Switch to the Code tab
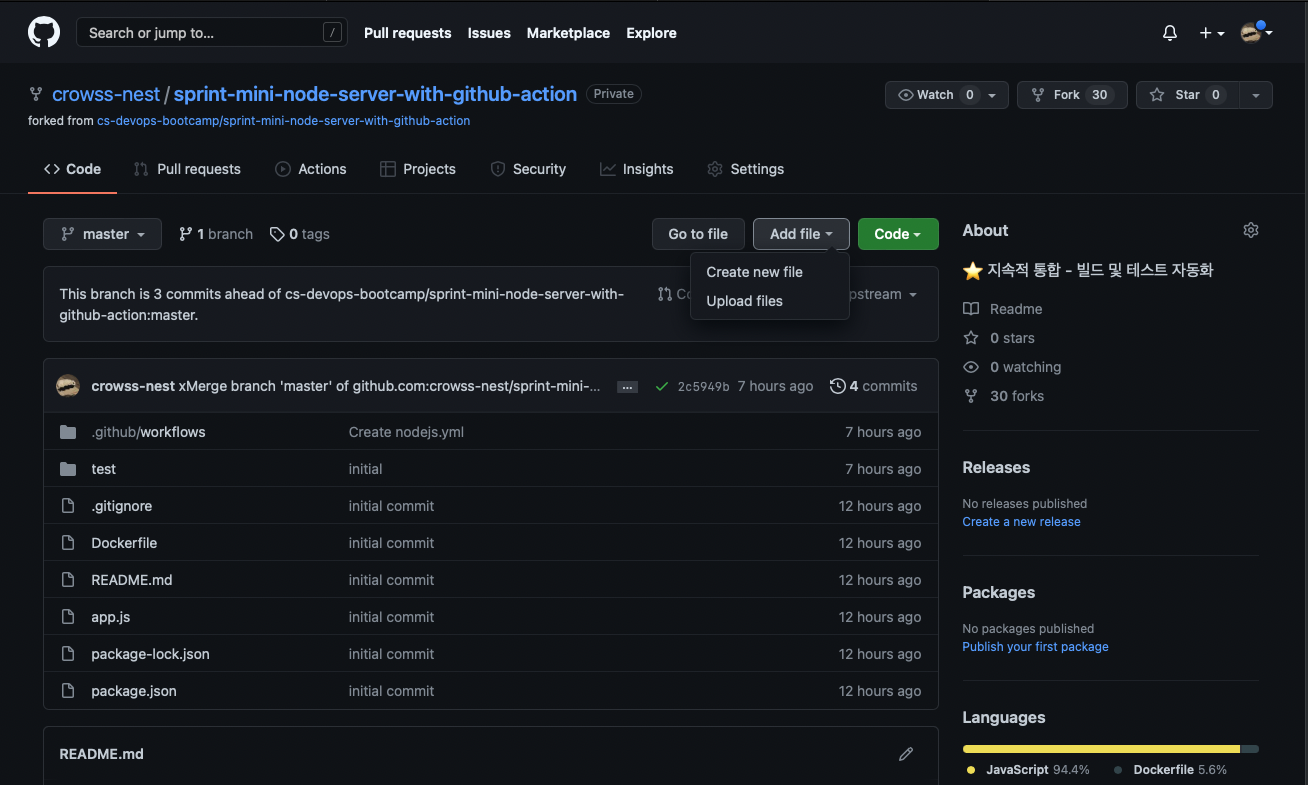The width and height of the screenshot is (1308, 785). click(x=73, y=169)
